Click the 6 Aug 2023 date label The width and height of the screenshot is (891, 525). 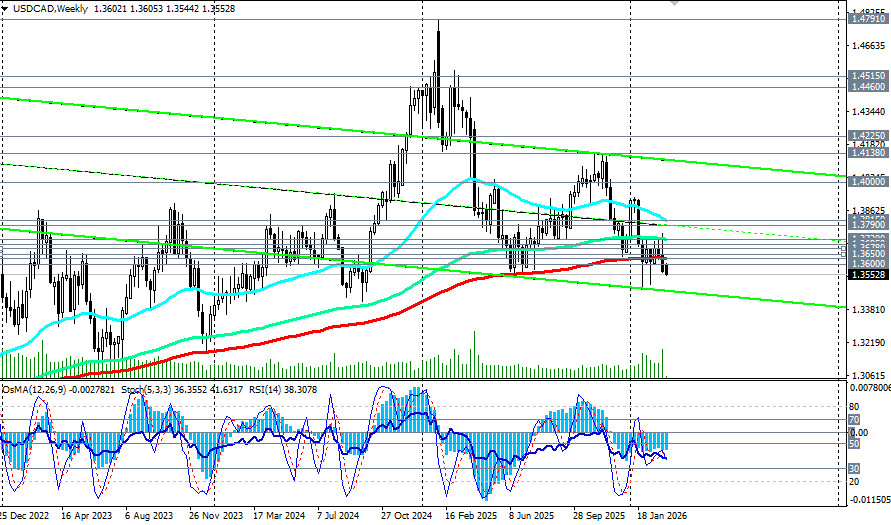click(149, 516)
